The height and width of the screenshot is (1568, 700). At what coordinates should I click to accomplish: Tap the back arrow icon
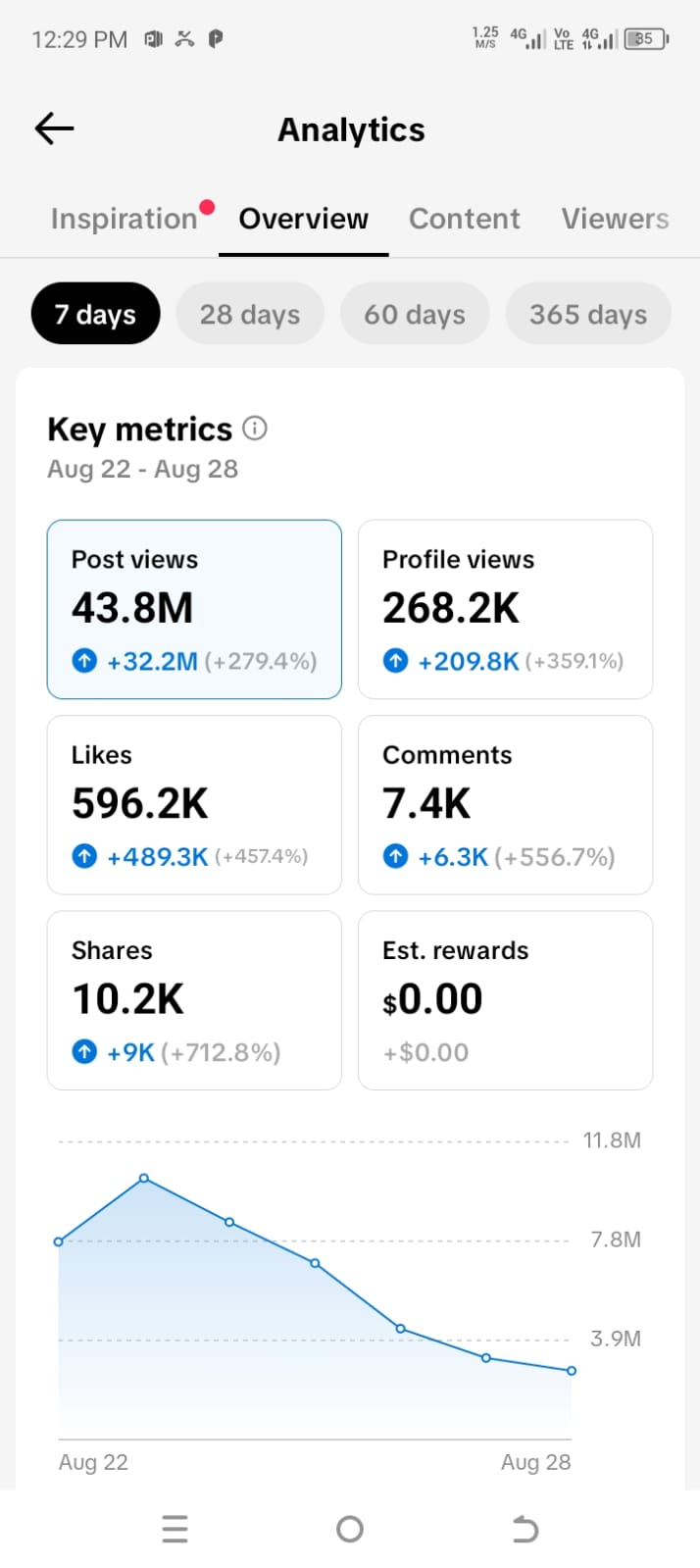click(x=54, y=128)
